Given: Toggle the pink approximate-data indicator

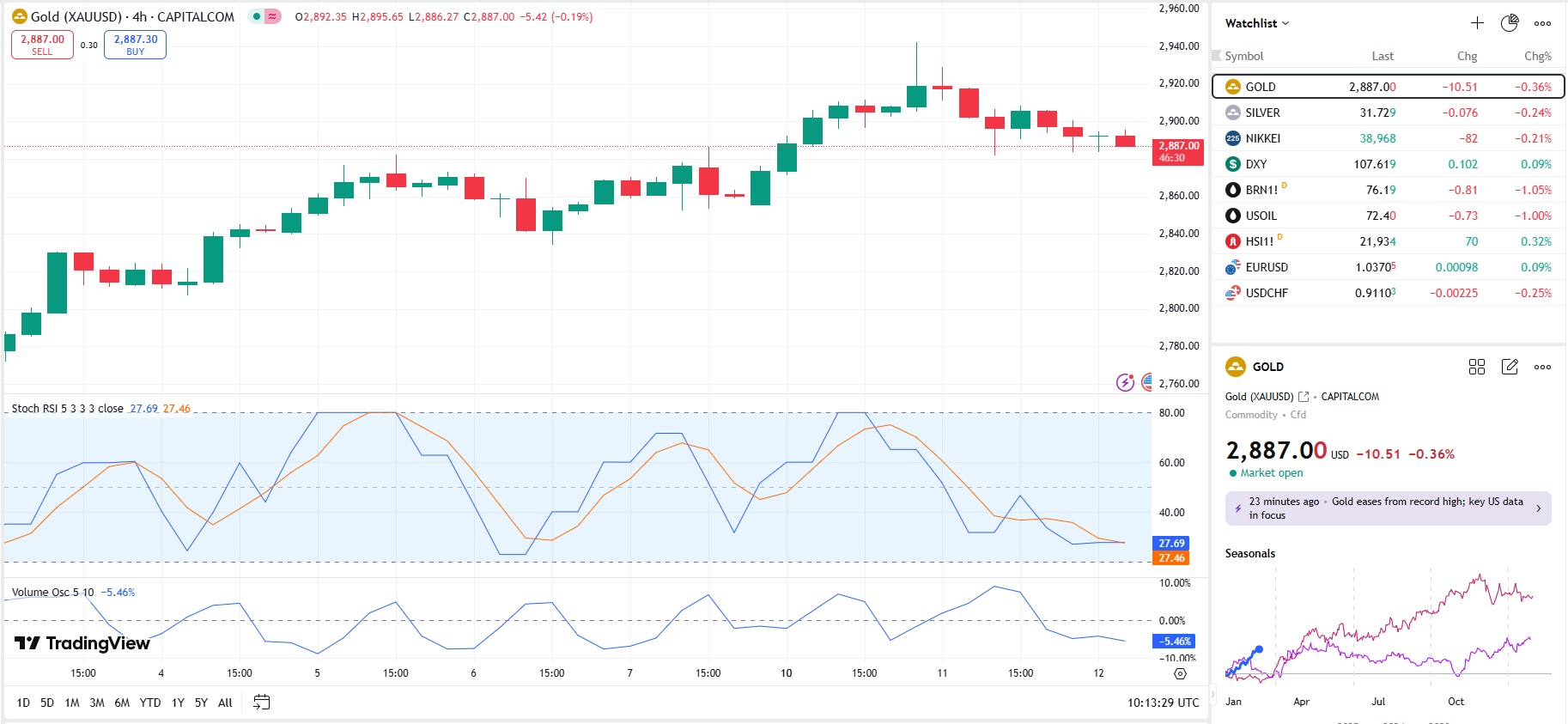Looking at the screenshot, I should pos(273,16).
